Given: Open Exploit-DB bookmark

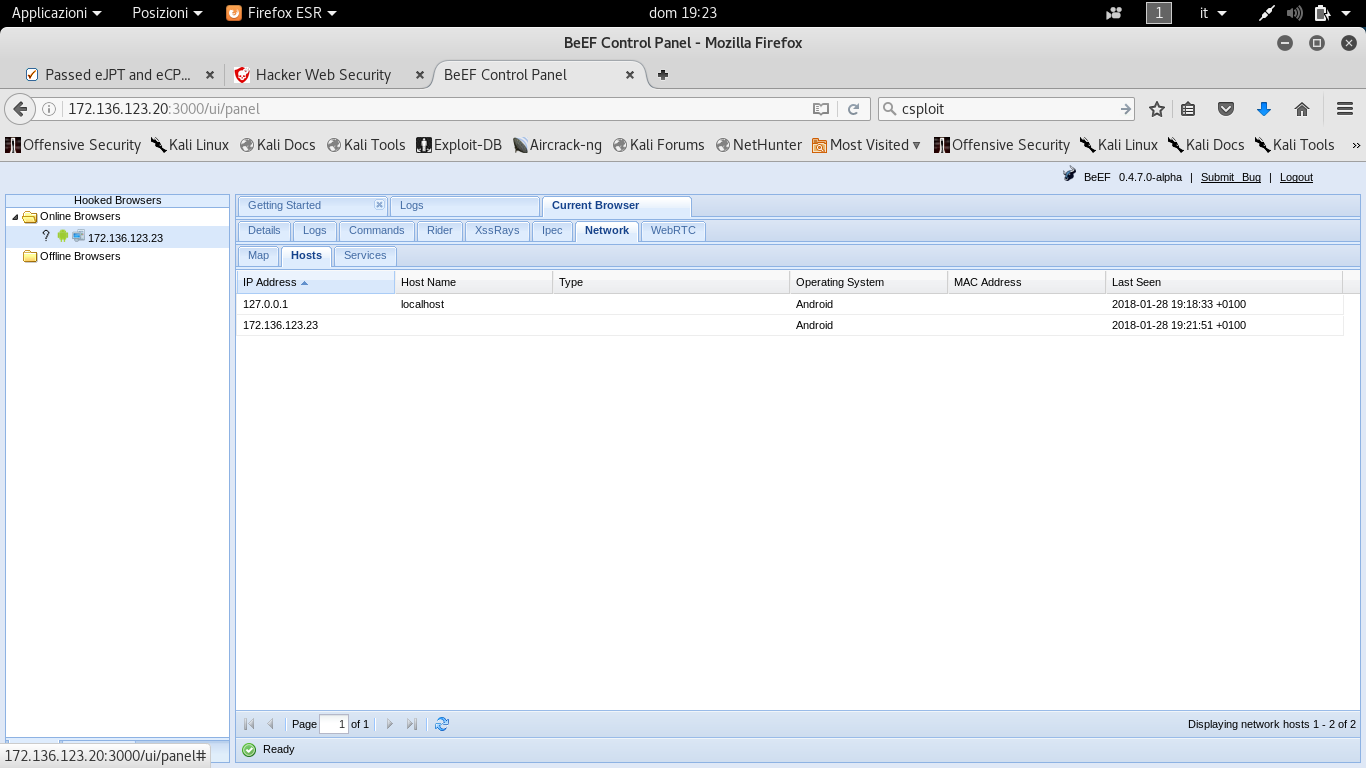Looking at the screenshot, I should (459, 145).
